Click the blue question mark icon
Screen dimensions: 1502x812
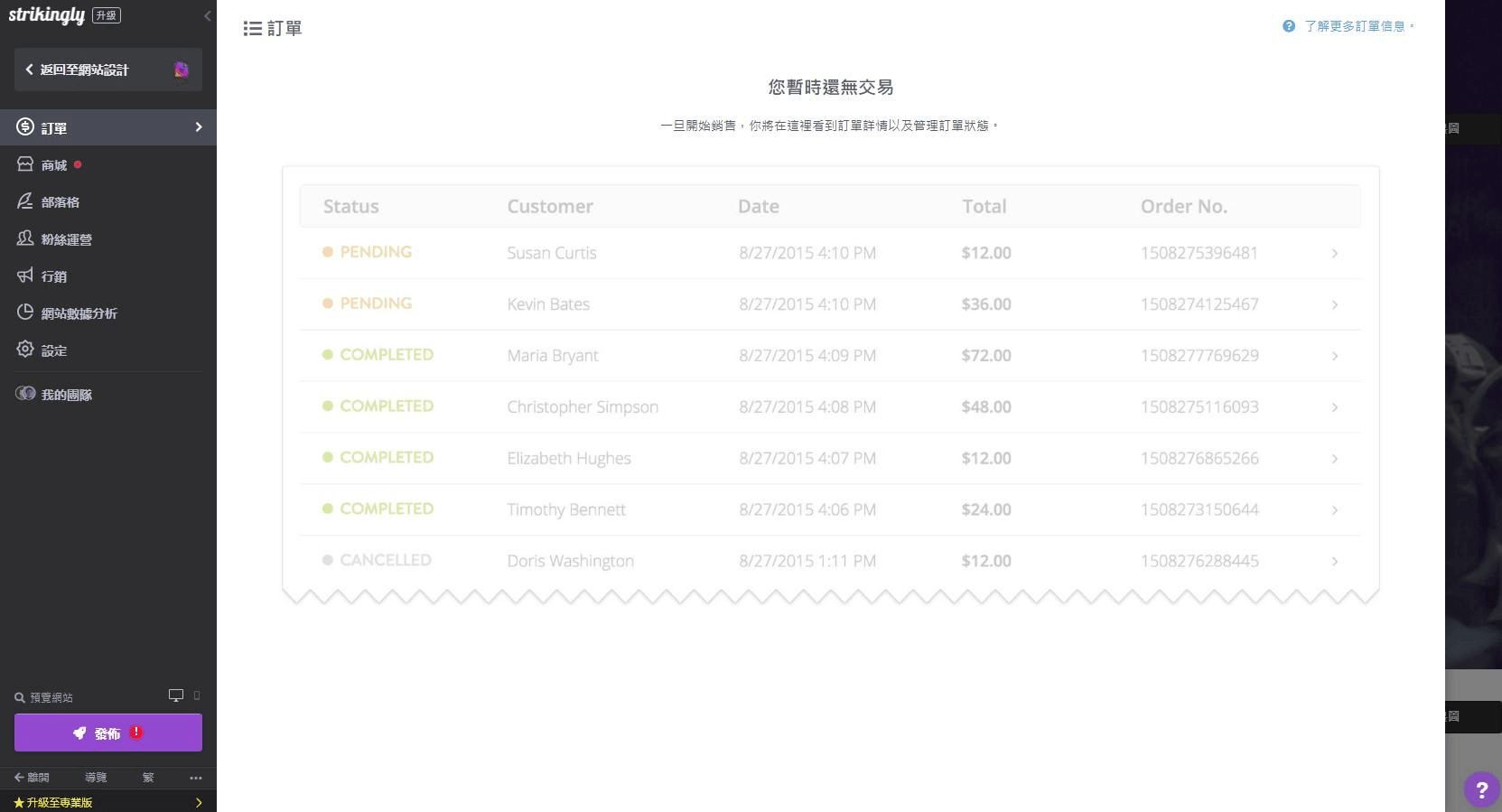click(1289, 26)
